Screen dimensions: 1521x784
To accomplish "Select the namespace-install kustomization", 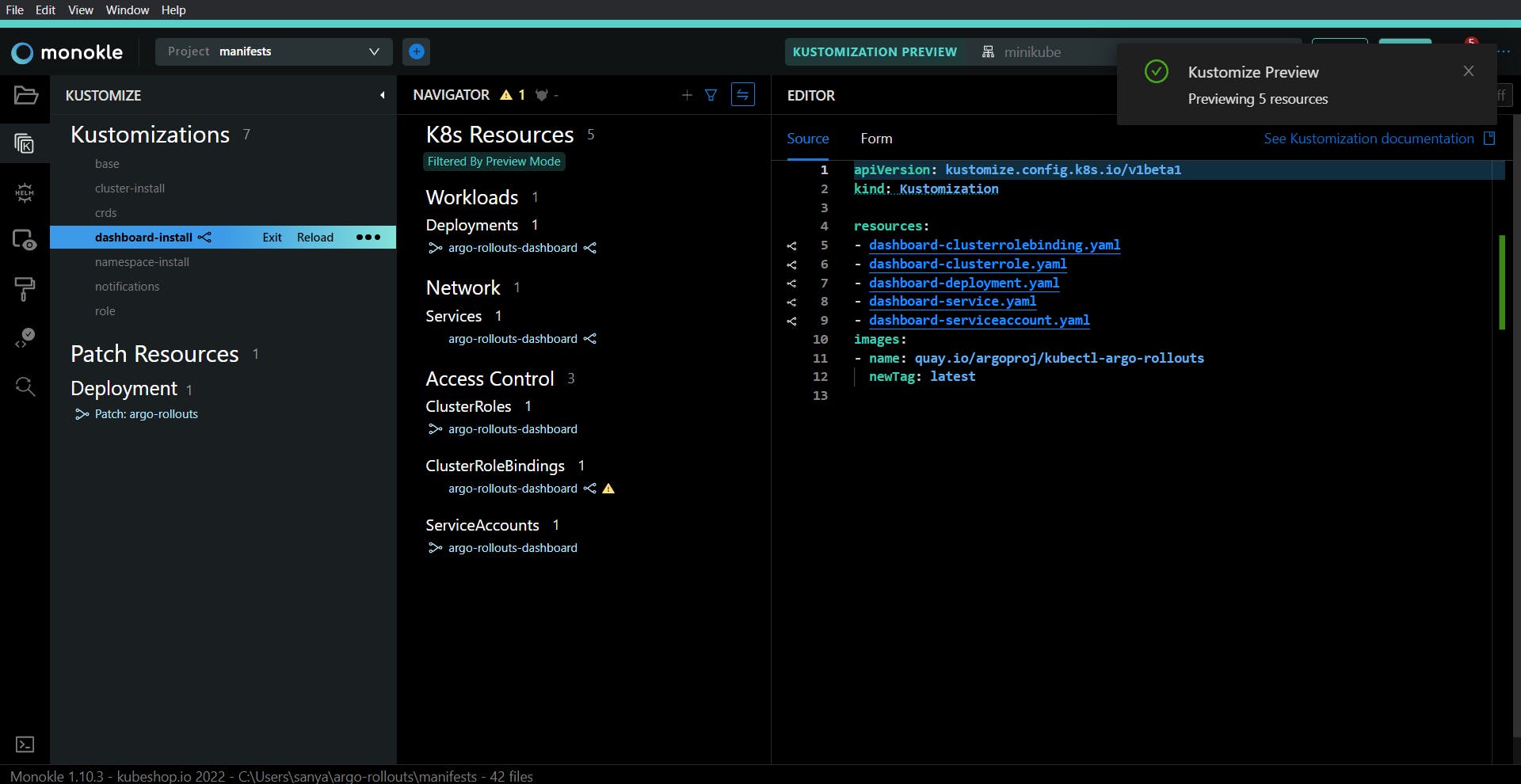I will 142,262.
